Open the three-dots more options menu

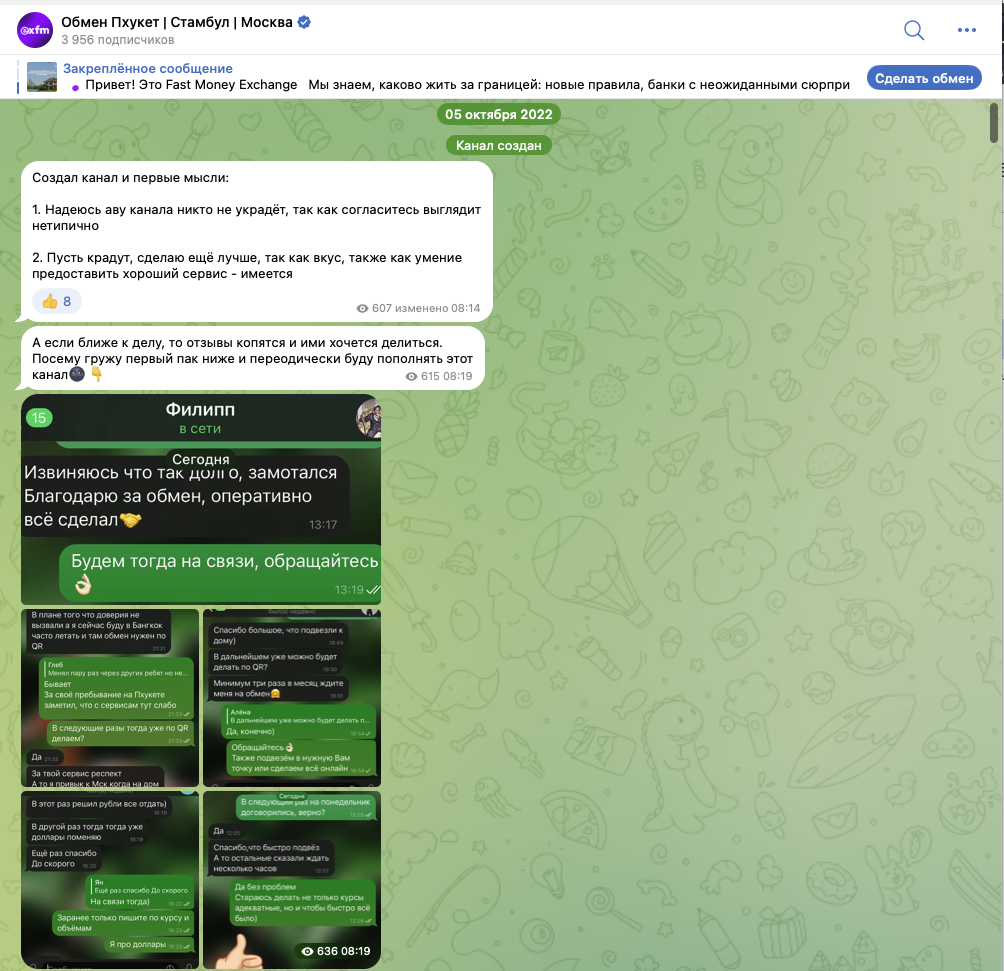pyautogui.click(x=966, y=30)
